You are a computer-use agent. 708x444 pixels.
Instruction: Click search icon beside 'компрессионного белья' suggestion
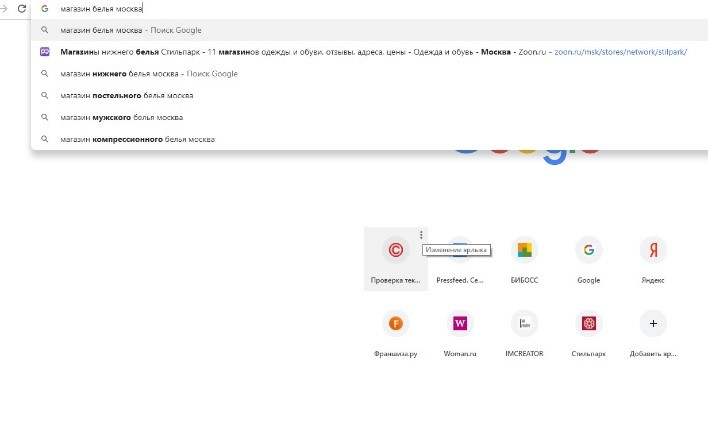(45, 139)
